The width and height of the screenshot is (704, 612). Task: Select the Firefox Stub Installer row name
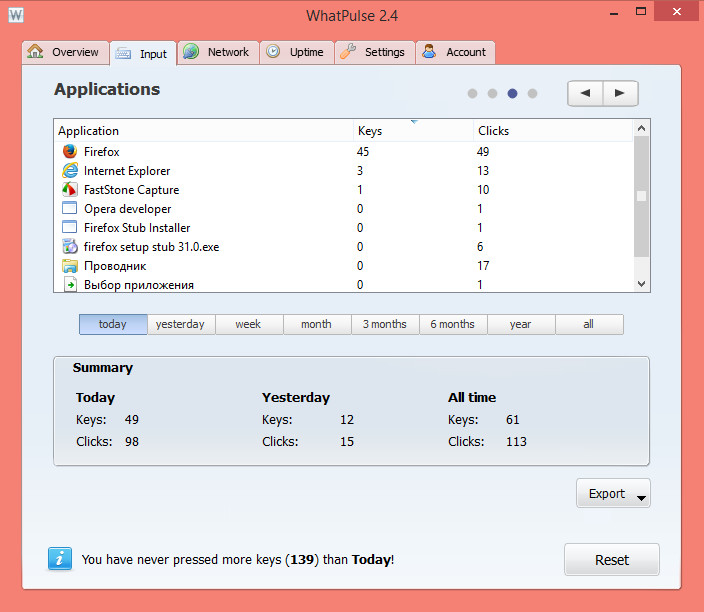[137, 228]
